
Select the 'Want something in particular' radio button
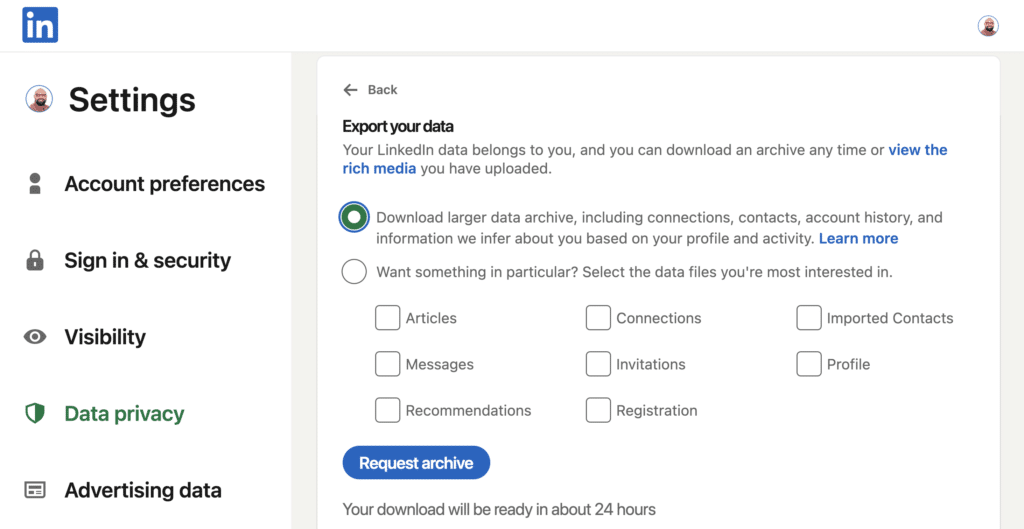354,272
